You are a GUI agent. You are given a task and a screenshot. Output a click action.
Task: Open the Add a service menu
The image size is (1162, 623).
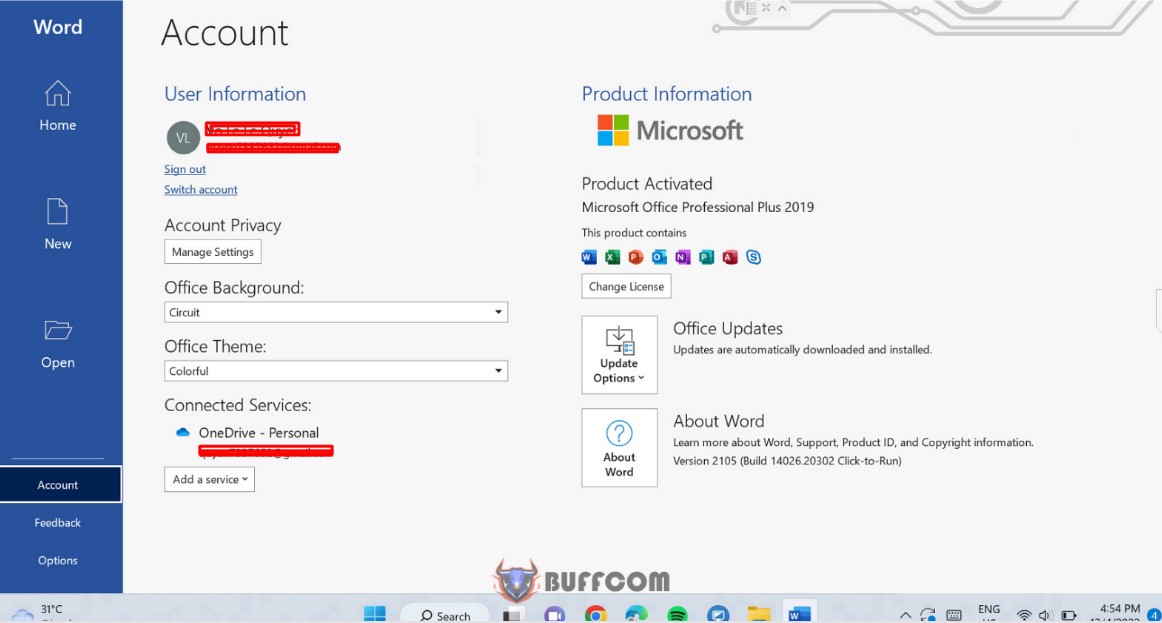coord(210,479)
